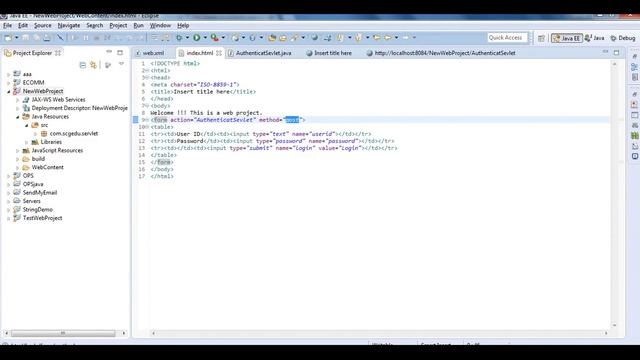Open the Debug configurations dropdown arrow
Viewport: 640px width, 360px height.
(x=187, y=38)
